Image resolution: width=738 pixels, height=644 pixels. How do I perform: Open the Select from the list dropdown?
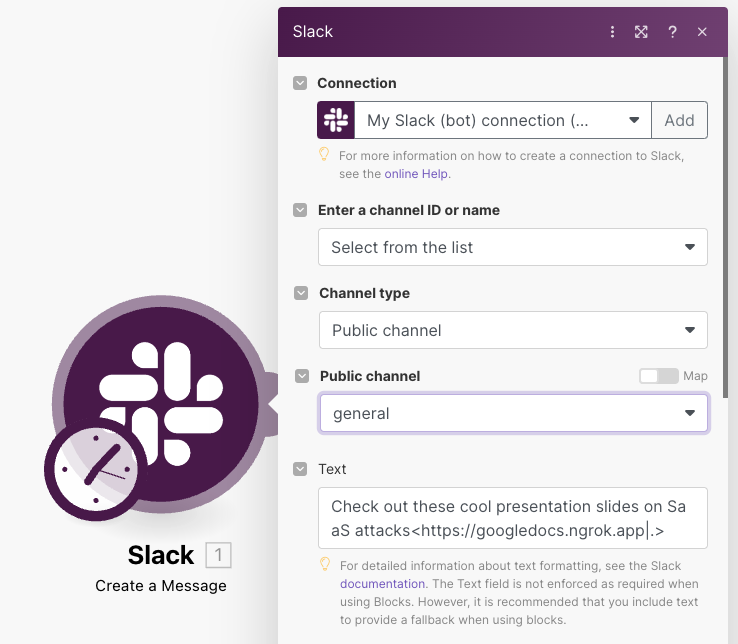(513, 247)
